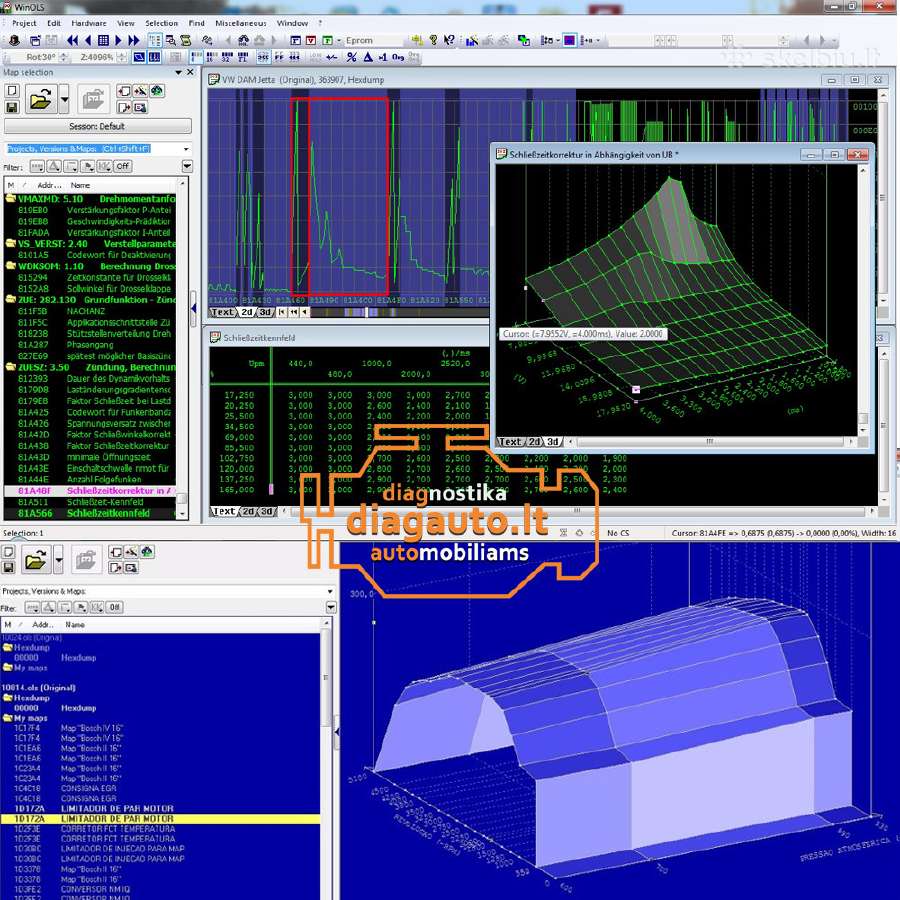
Task: Open Eprom dropdown in toolbar
Action: pos(373,40)
